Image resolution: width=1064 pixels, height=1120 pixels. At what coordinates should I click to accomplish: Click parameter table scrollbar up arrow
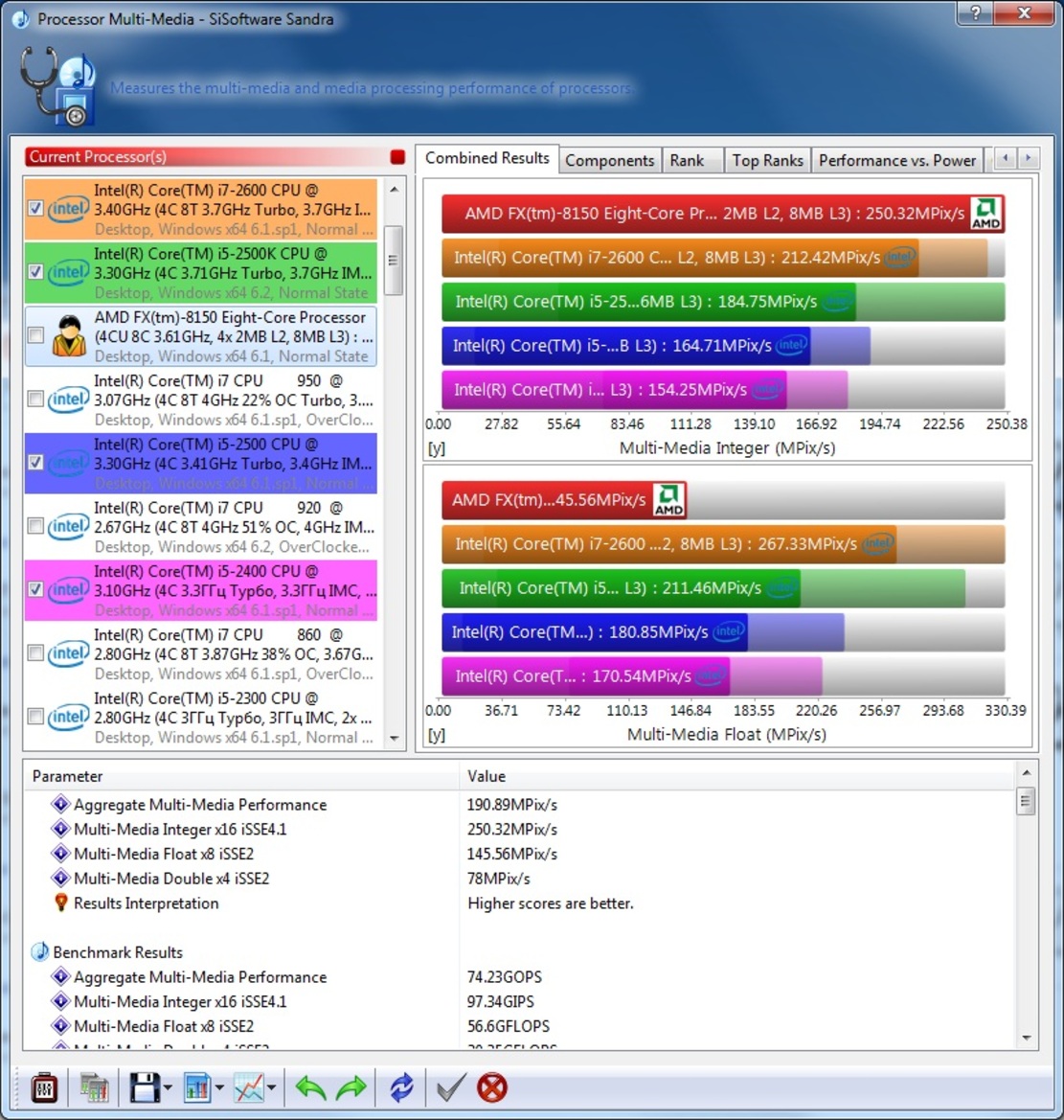[1026, 773]
